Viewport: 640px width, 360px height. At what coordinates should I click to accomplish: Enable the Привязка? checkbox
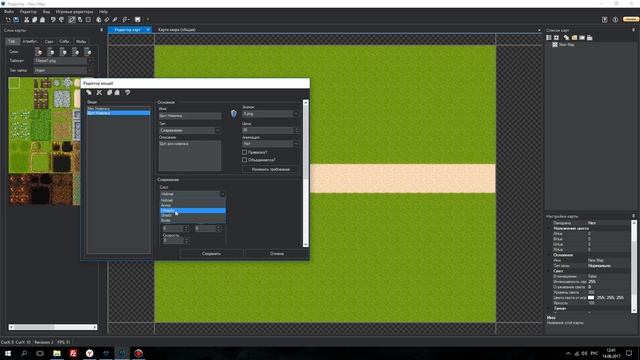point(244,152)
